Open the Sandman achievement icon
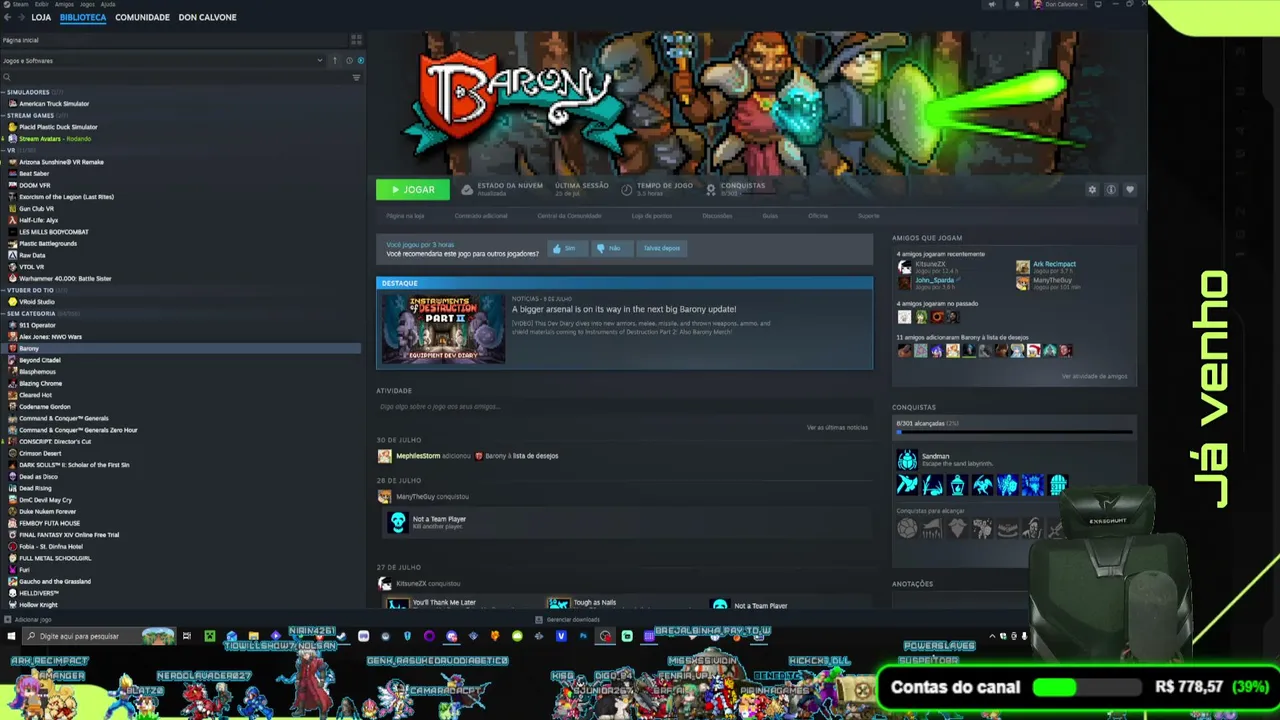 (x=907, y=460)
